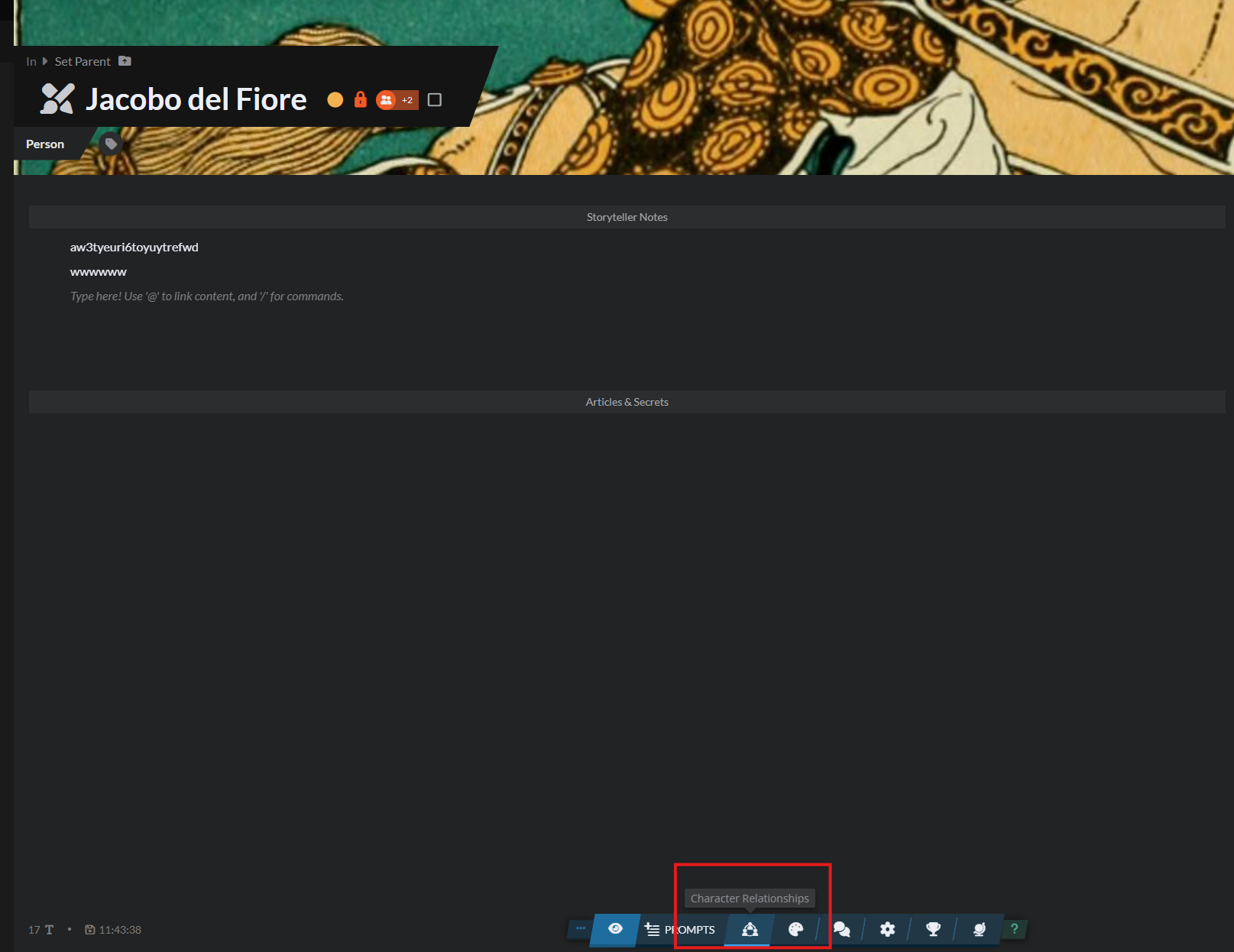
Task: Tick the empty checkbox after the title
Action: (x=435, y=99)
